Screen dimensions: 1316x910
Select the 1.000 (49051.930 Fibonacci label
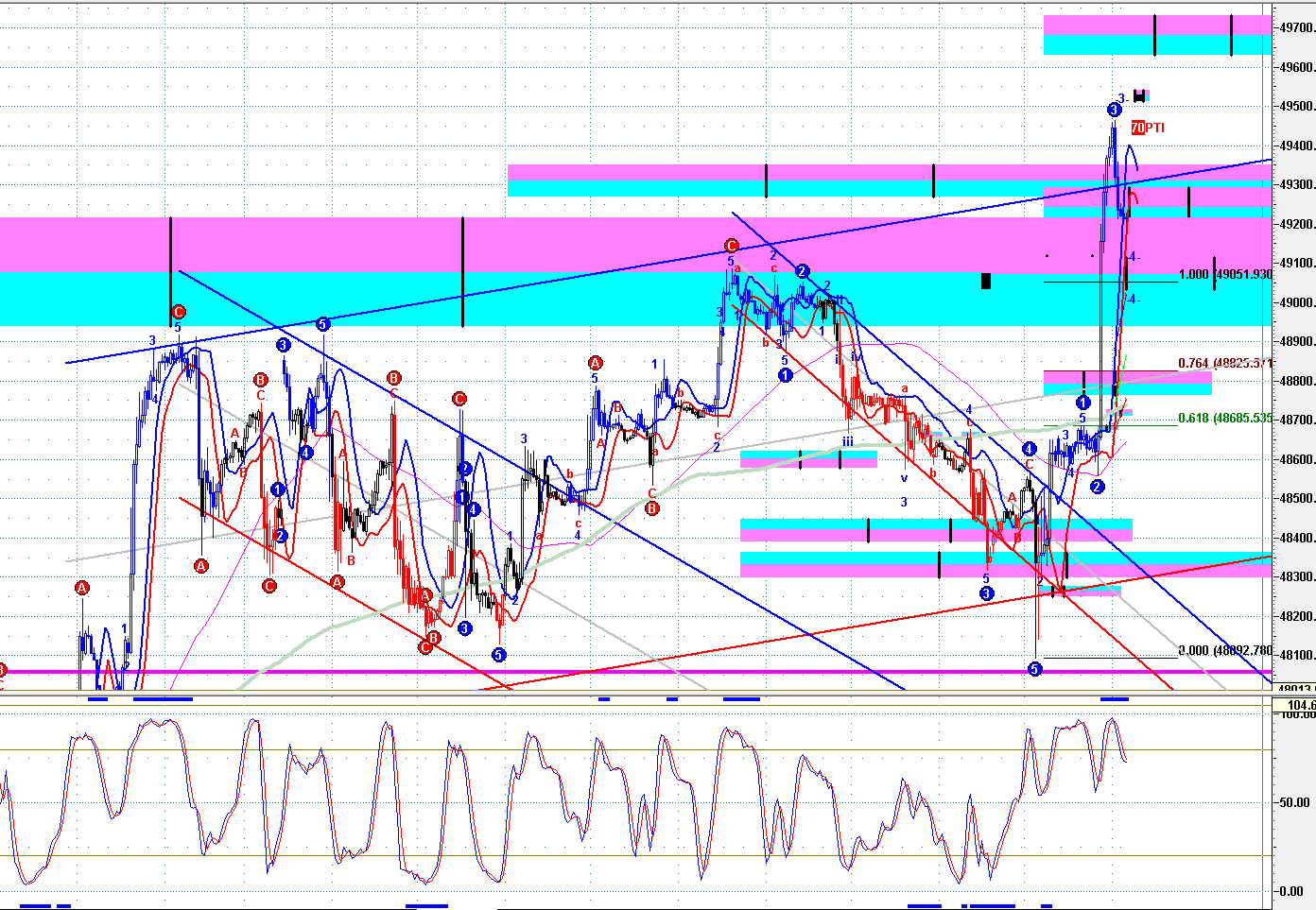[1225, 275]
